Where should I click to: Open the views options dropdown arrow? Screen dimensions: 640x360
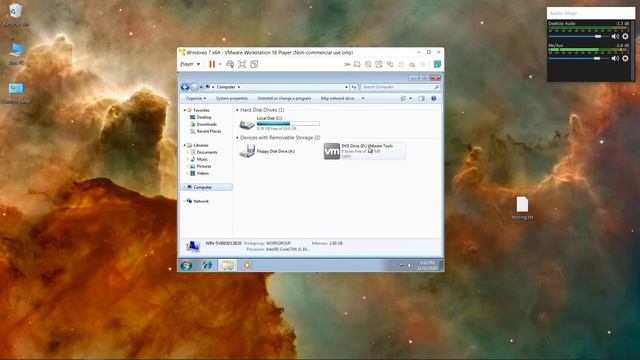(411, 98)
